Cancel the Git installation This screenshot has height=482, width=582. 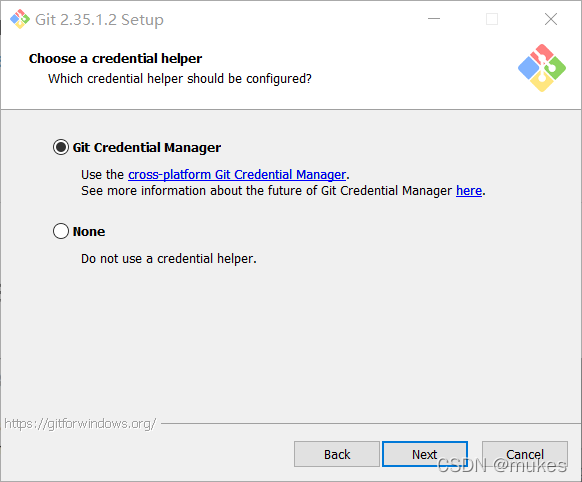(525, 454)
